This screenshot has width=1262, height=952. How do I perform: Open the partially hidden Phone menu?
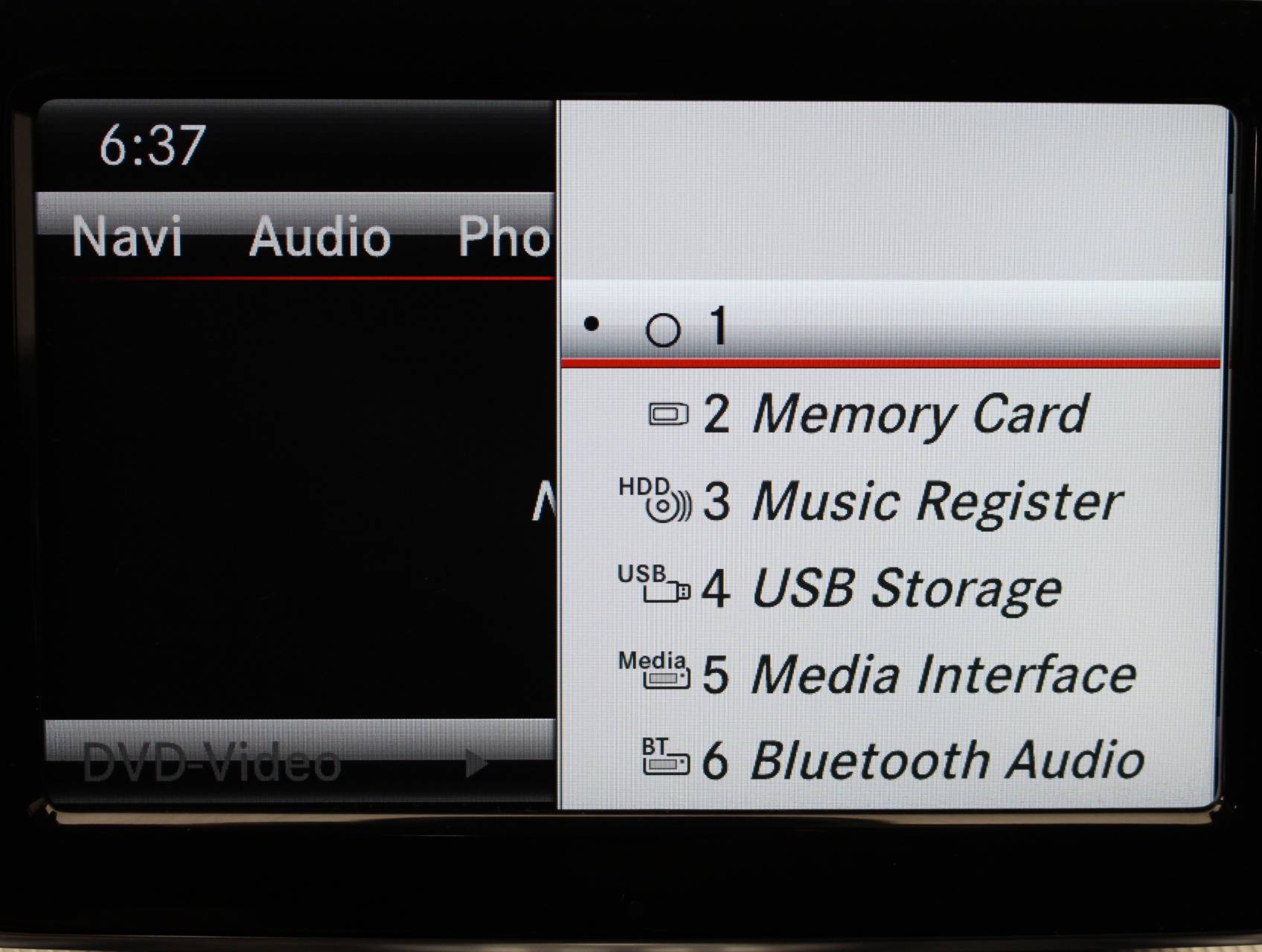tap(505, 237)
